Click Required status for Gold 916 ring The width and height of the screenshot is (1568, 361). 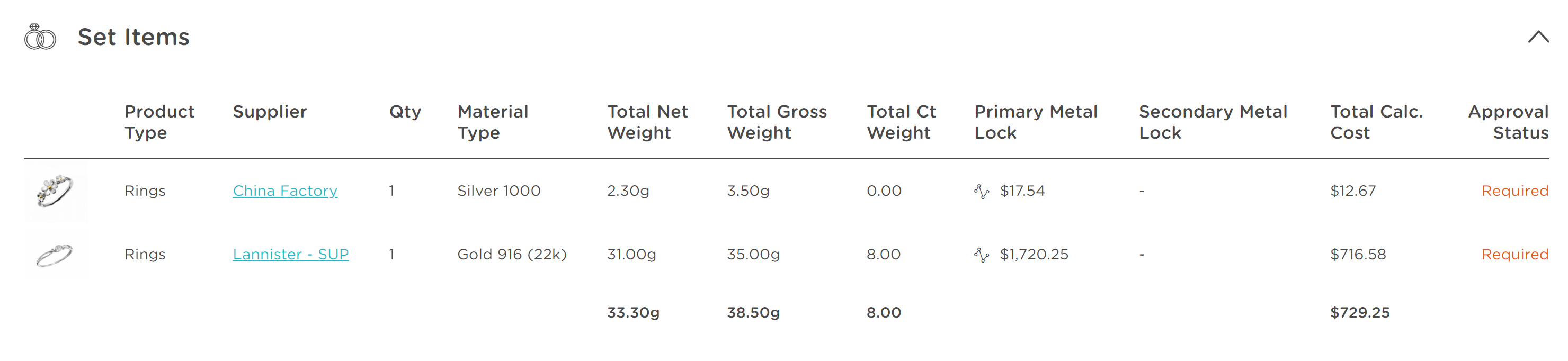[1514, 255]
